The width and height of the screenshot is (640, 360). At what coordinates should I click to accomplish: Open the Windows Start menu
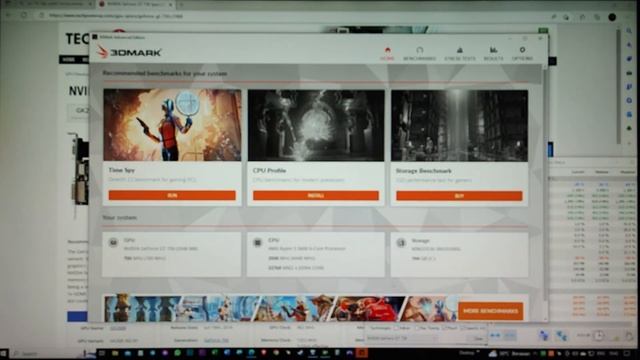click(x=4, y=353)
